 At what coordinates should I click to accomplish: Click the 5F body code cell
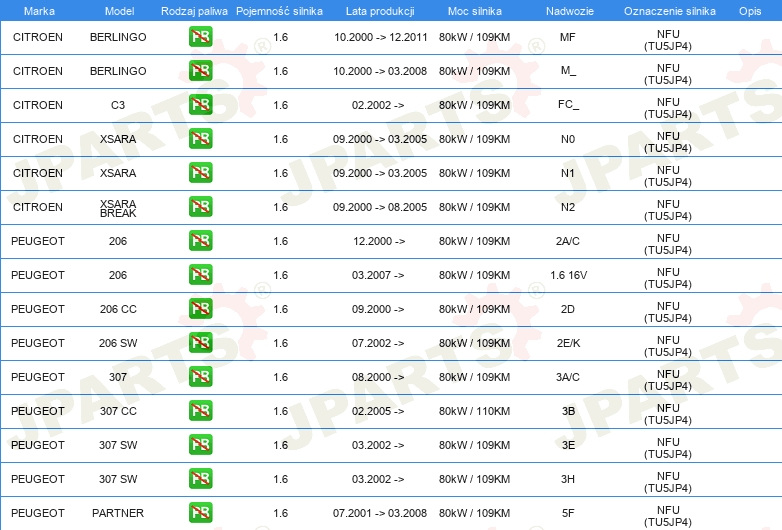pos(568,513)
